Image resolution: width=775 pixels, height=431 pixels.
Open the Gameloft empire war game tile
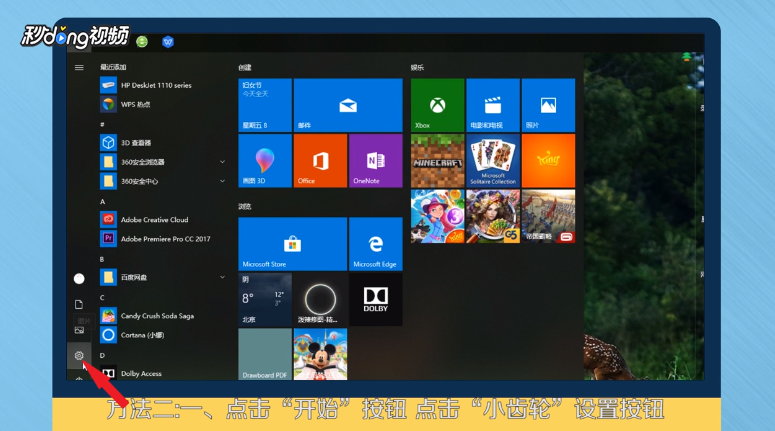pos(548,216)
